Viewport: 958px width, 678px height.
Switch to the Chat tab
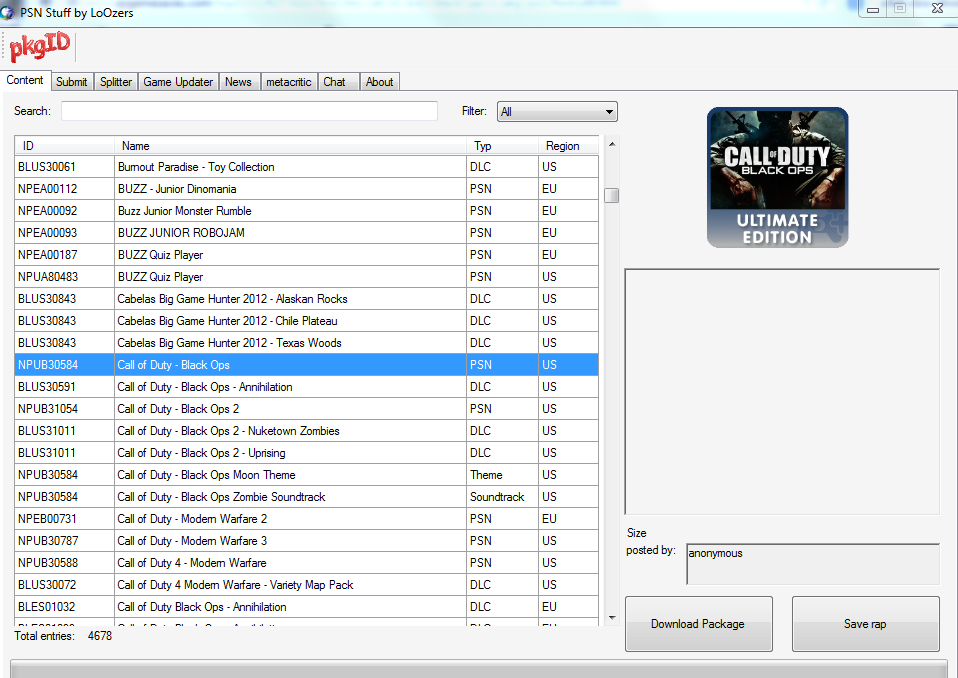tap(334, 82)
